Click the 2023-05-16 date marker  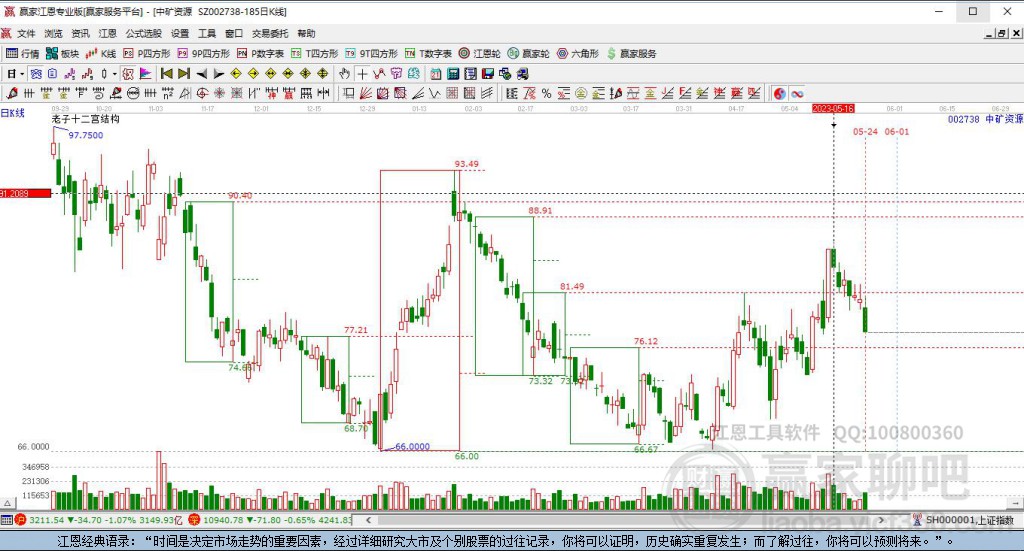point(833,108)
